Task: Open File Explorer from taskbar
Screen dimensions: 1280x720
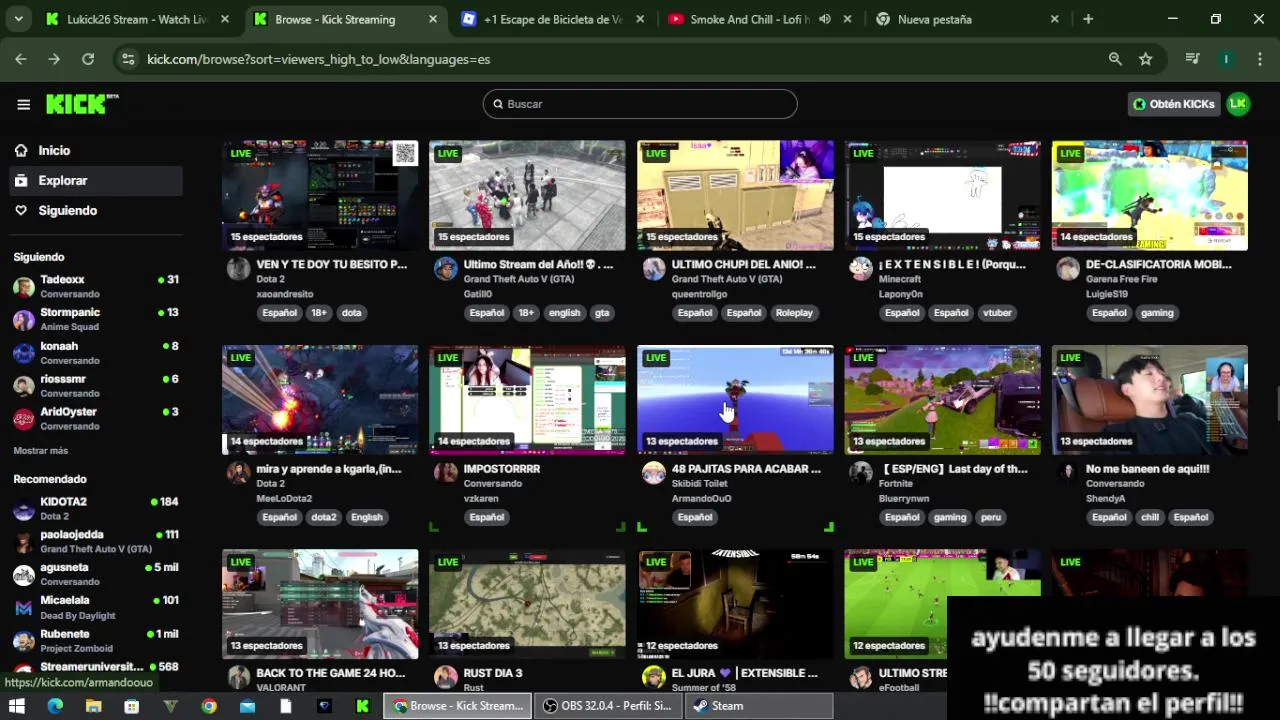Action: (93, 706)
